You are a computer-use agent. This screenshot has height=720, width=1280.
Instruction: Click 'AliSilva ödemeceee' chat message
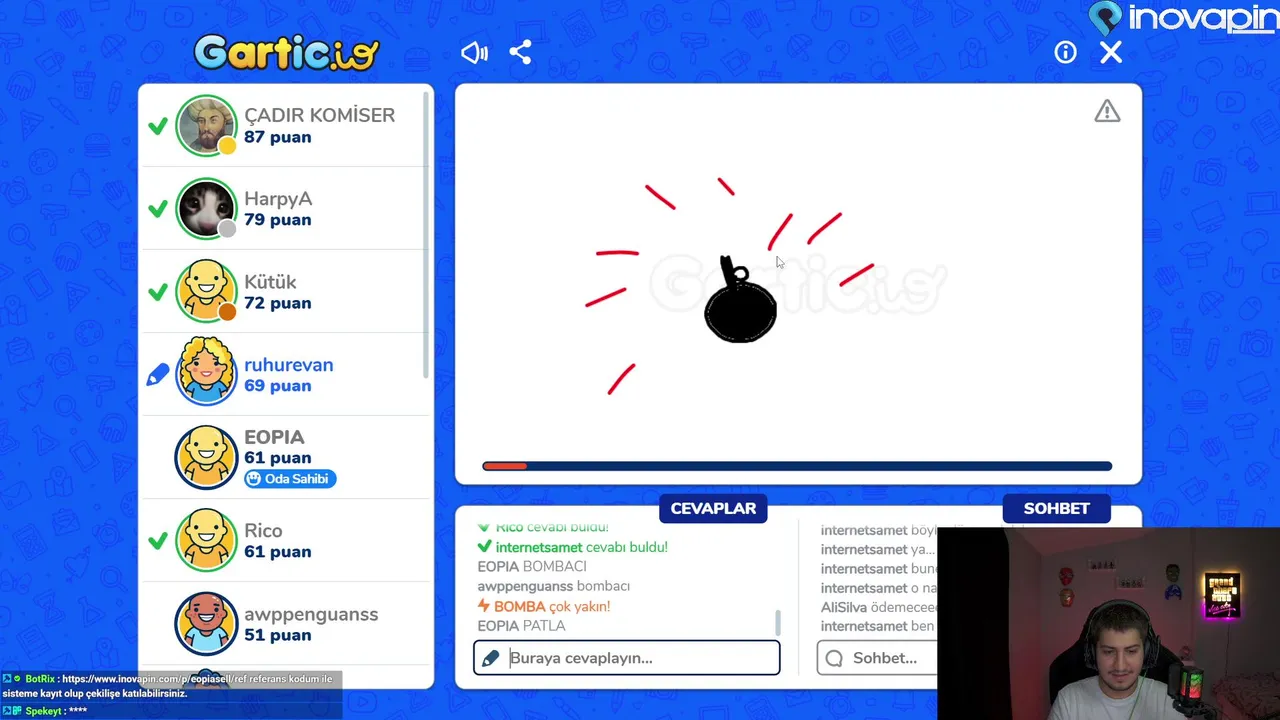coord(879,607)
